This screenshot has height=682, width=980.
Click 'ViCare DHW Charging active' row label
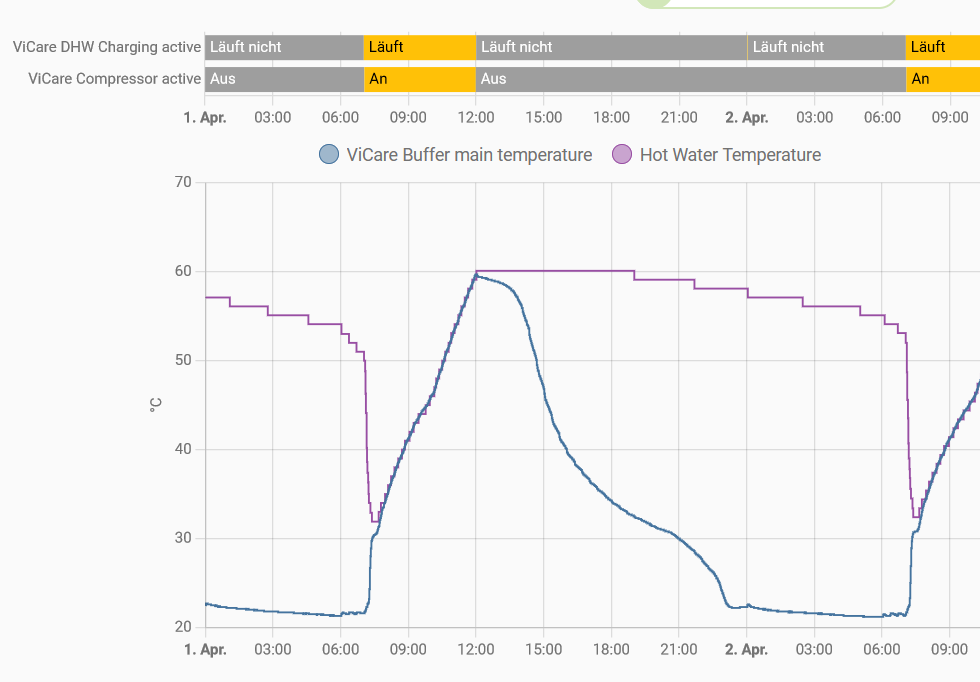point(107,47)
